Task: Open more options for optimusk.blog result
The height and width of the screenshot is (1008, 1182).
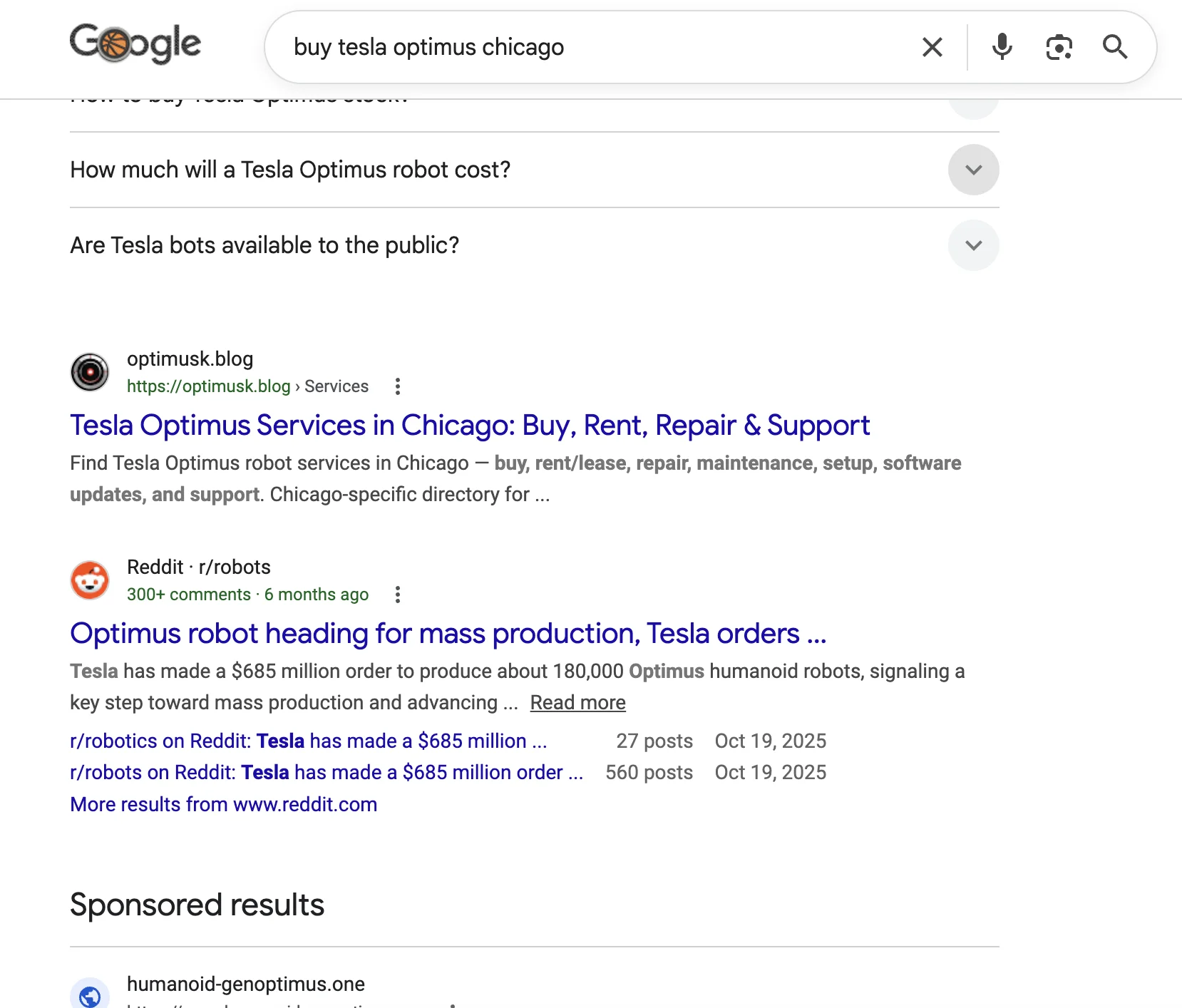Action: pyautogui.click(x=398, y=386)
